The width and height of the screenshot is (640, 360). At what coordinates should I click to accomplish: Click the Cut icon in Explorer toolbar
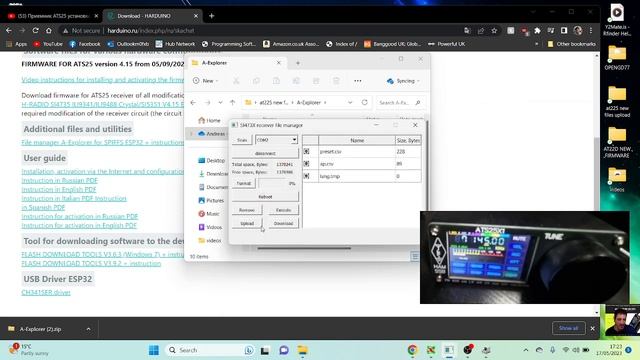pos(236,81)
